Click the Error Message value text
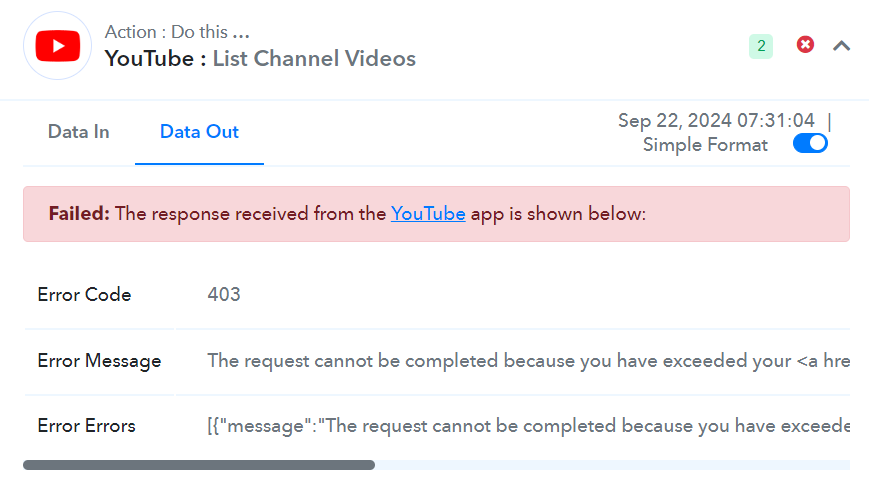Image resolution: width=869 pixels, height=489 pixels. [x=529, y=361]
